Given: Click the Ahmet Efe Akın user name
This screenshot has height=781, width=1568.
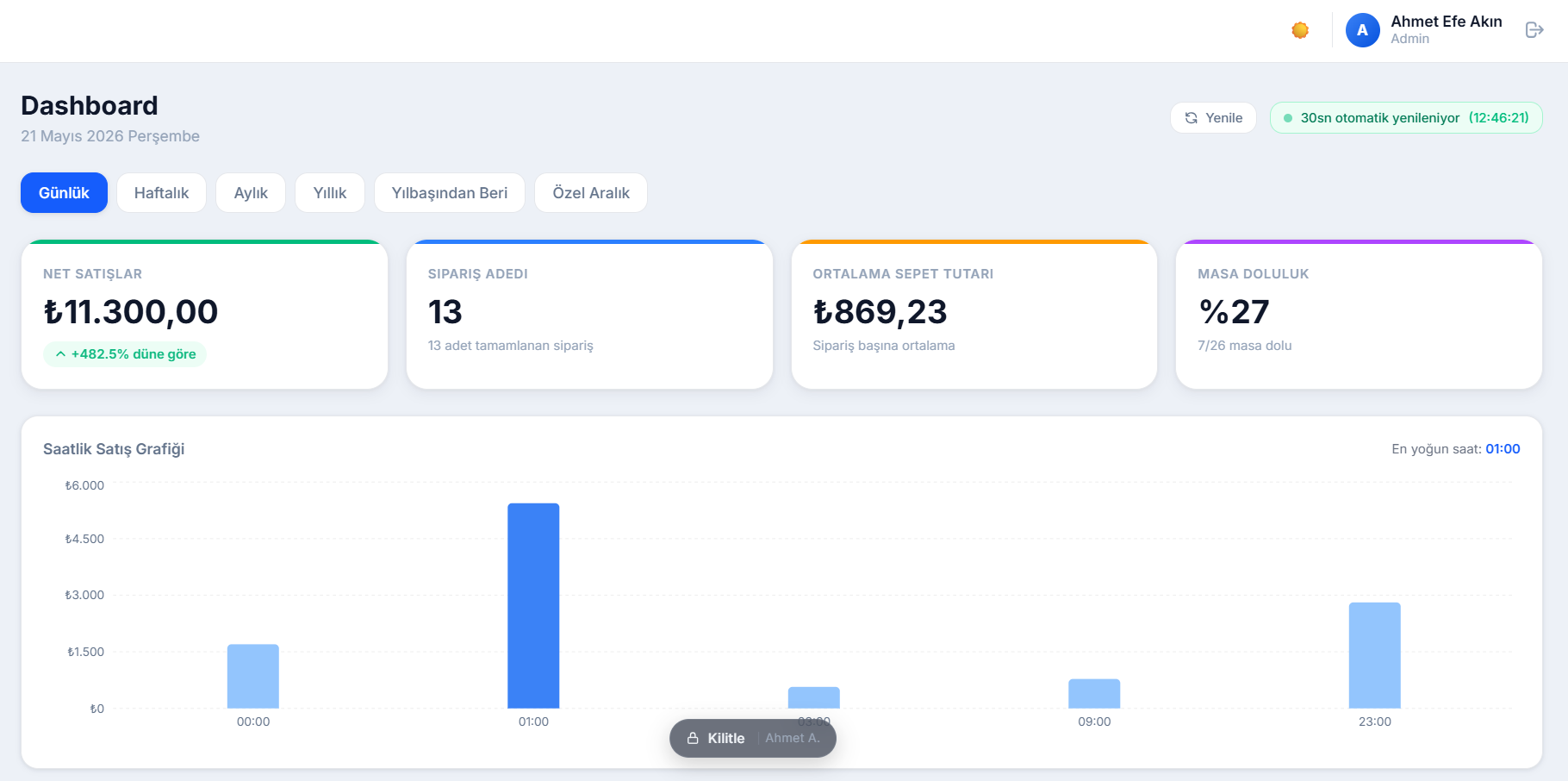Looking at the screenshot, I should point(1447,22).
